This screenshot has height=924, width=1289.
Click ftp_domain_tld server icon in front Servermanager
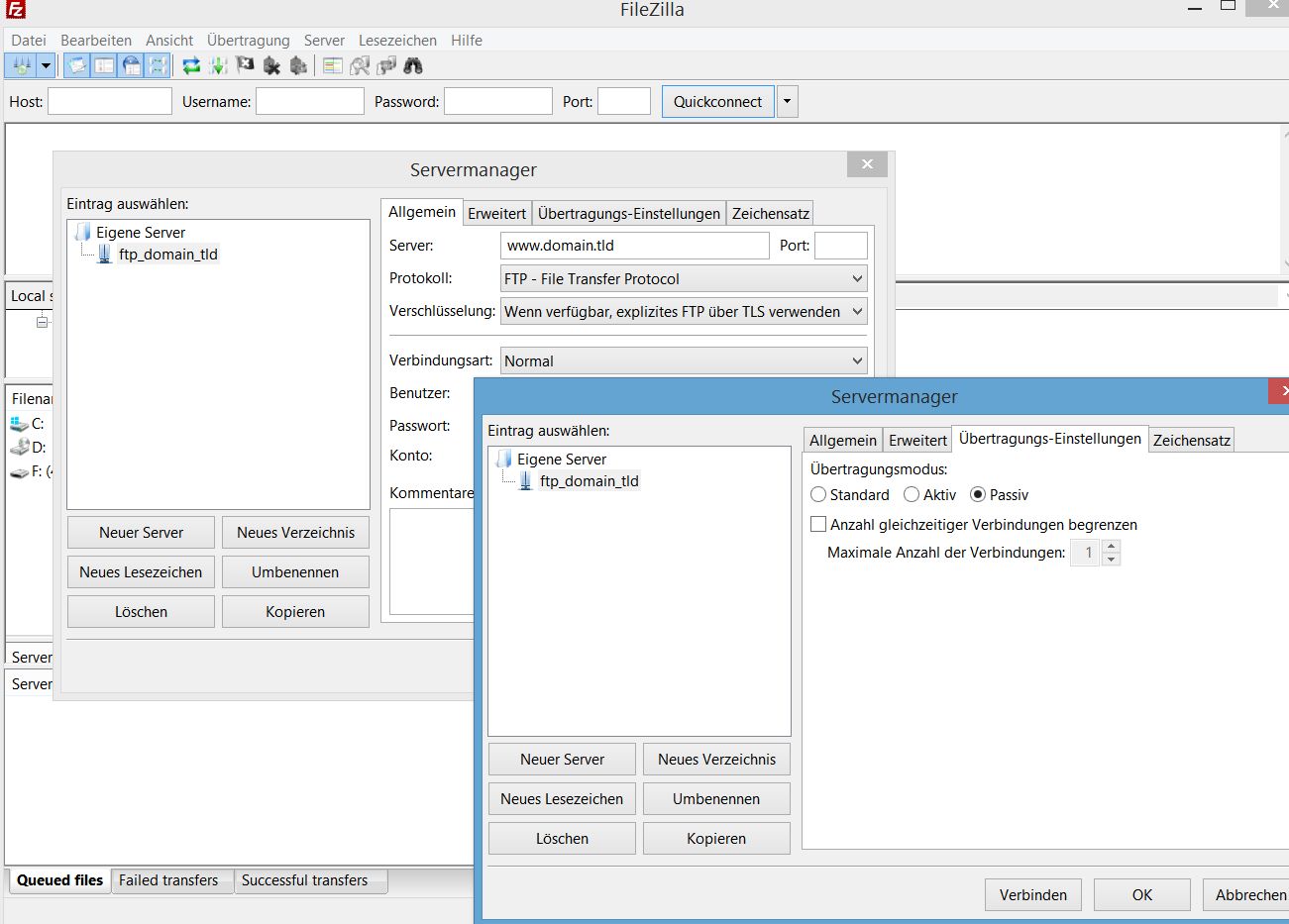tap(526, 481)
